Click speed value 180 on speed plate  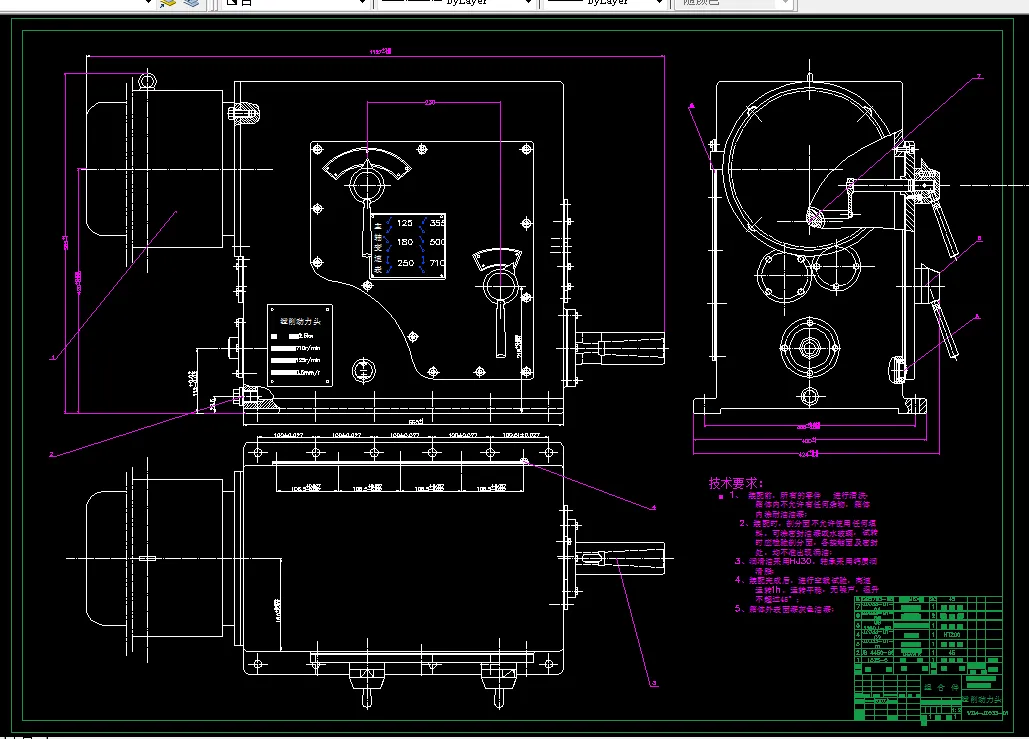(x=405, y=242)
